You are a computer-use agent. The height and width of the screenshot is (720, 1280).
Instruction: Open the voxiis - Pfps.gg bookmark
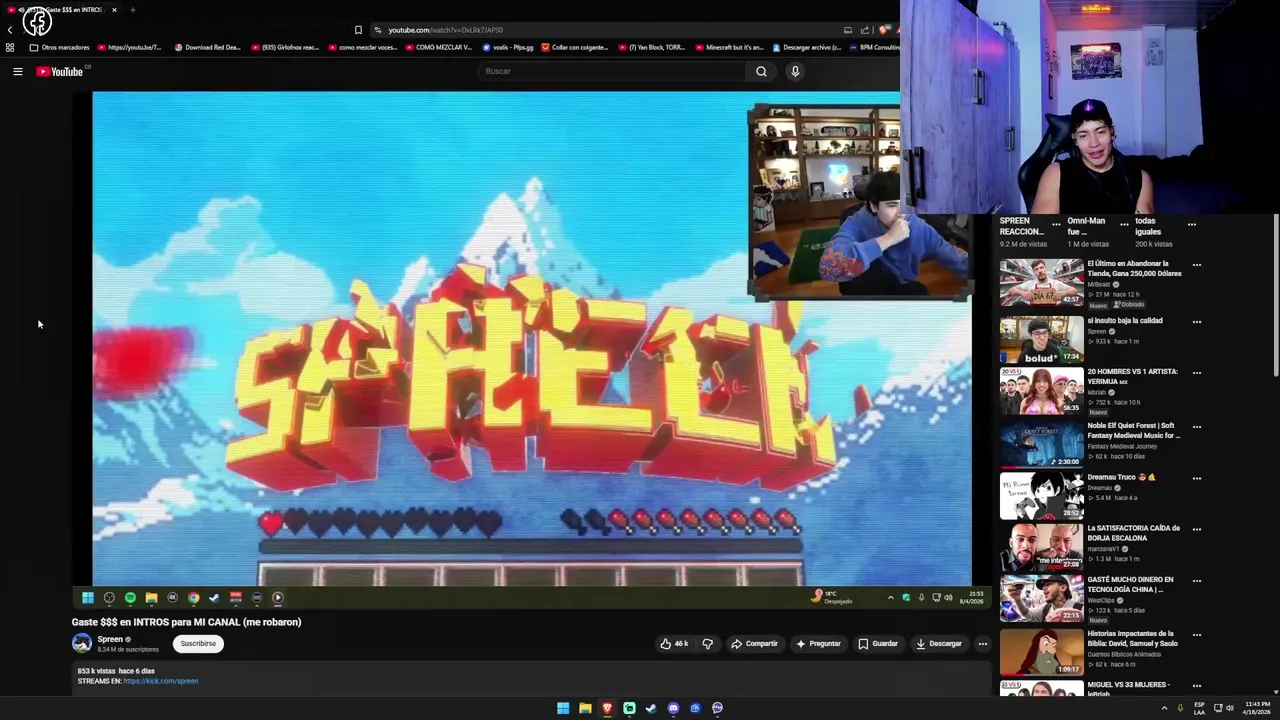point(508,47)
